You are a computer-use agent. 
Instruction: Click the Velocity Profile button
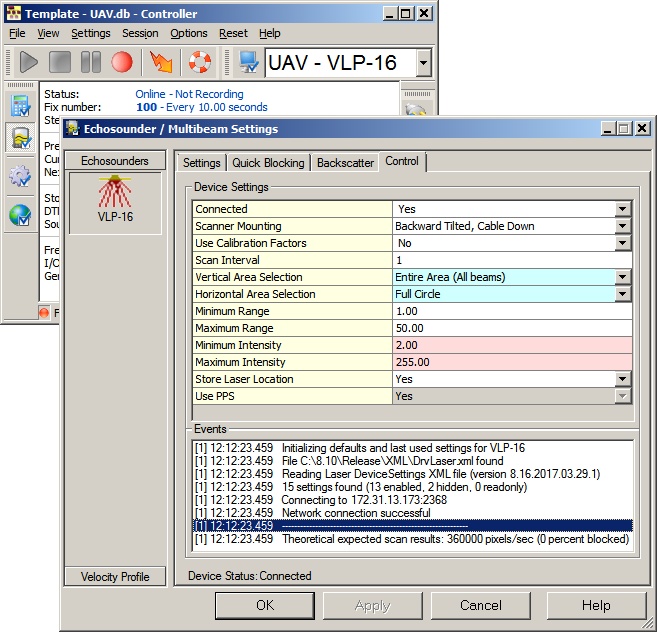(x=115, y=577)
